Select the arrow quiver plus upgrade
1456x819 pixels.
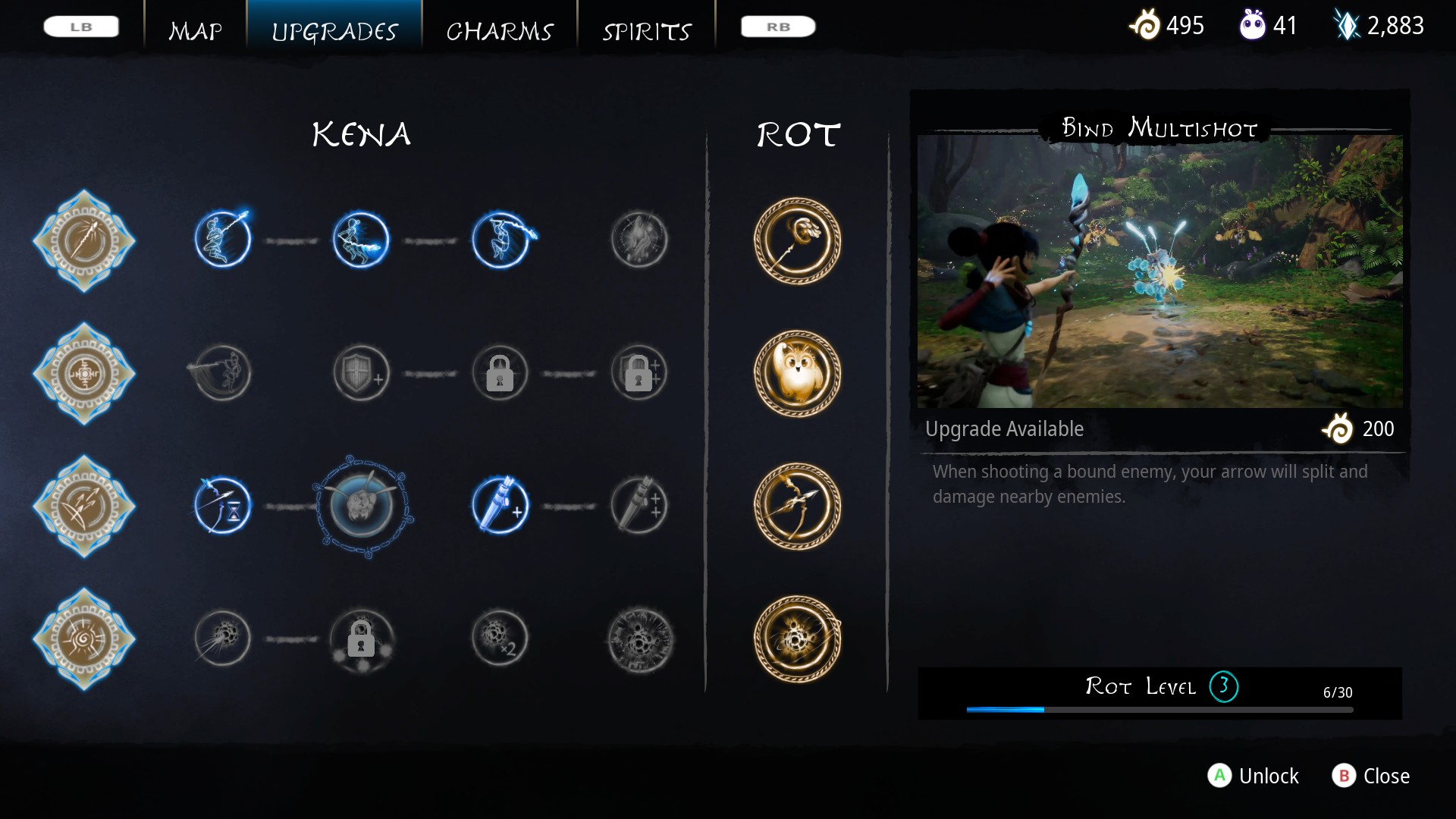[500, 506]
